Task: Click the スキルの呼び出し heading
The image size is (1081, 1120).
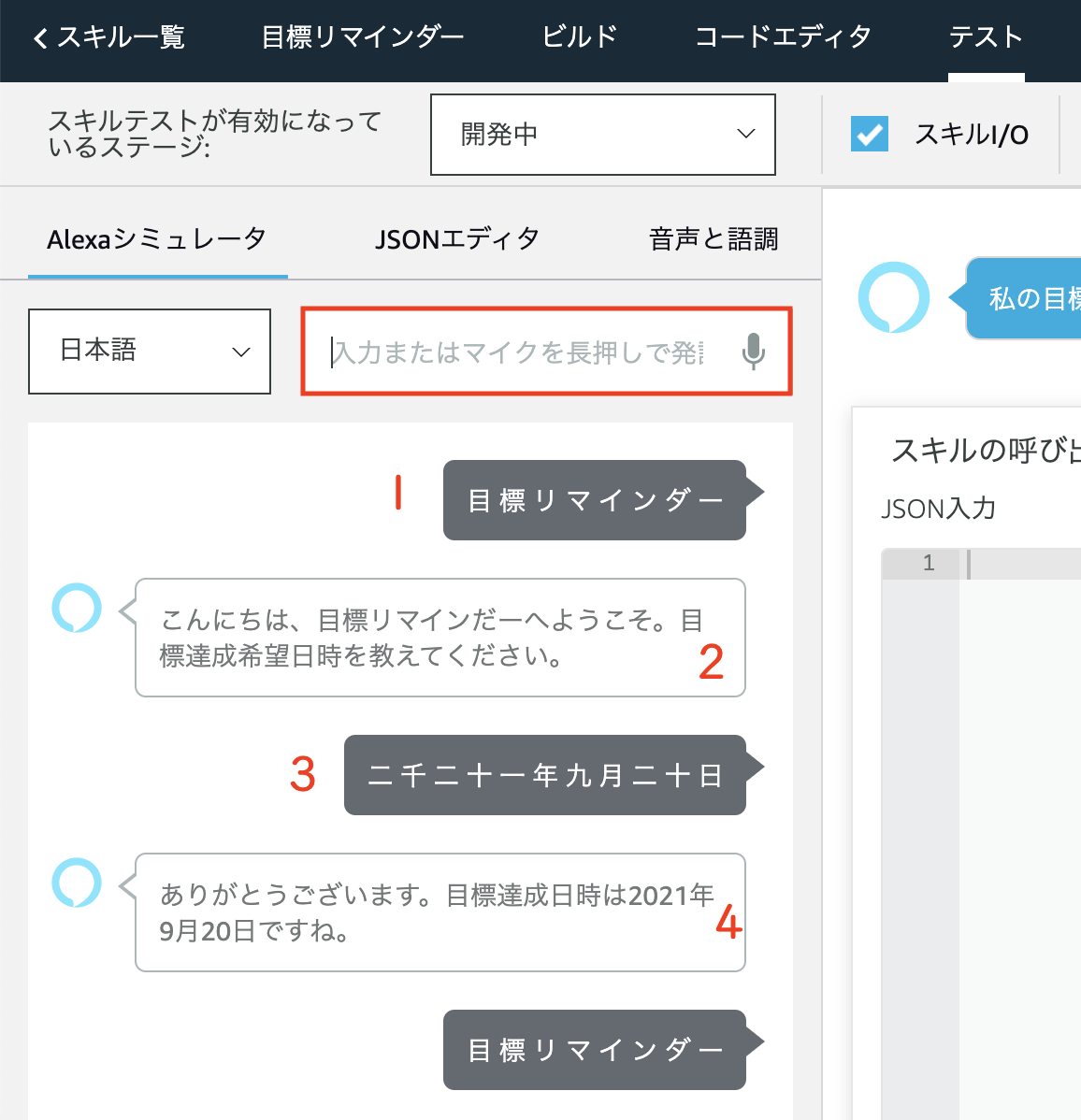Action: 986,450
